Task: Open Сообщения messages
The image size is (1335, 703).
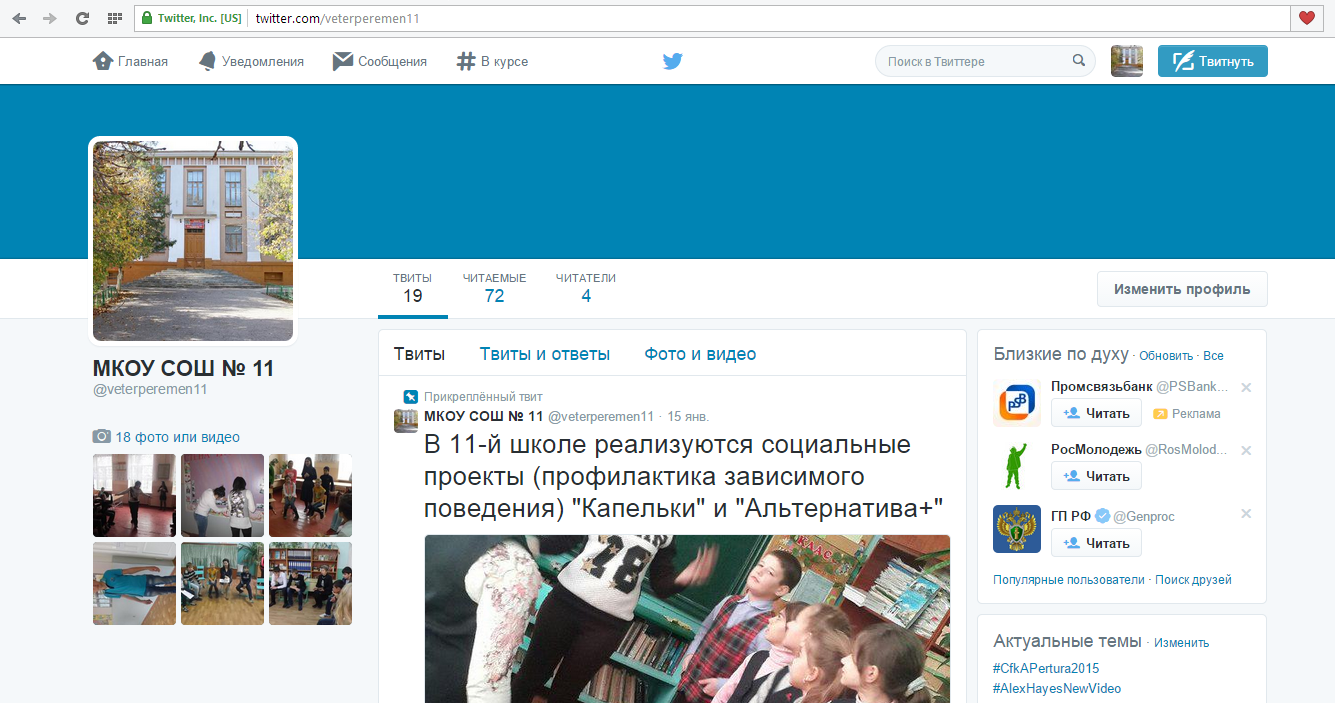Action: [x=380, y=61]
